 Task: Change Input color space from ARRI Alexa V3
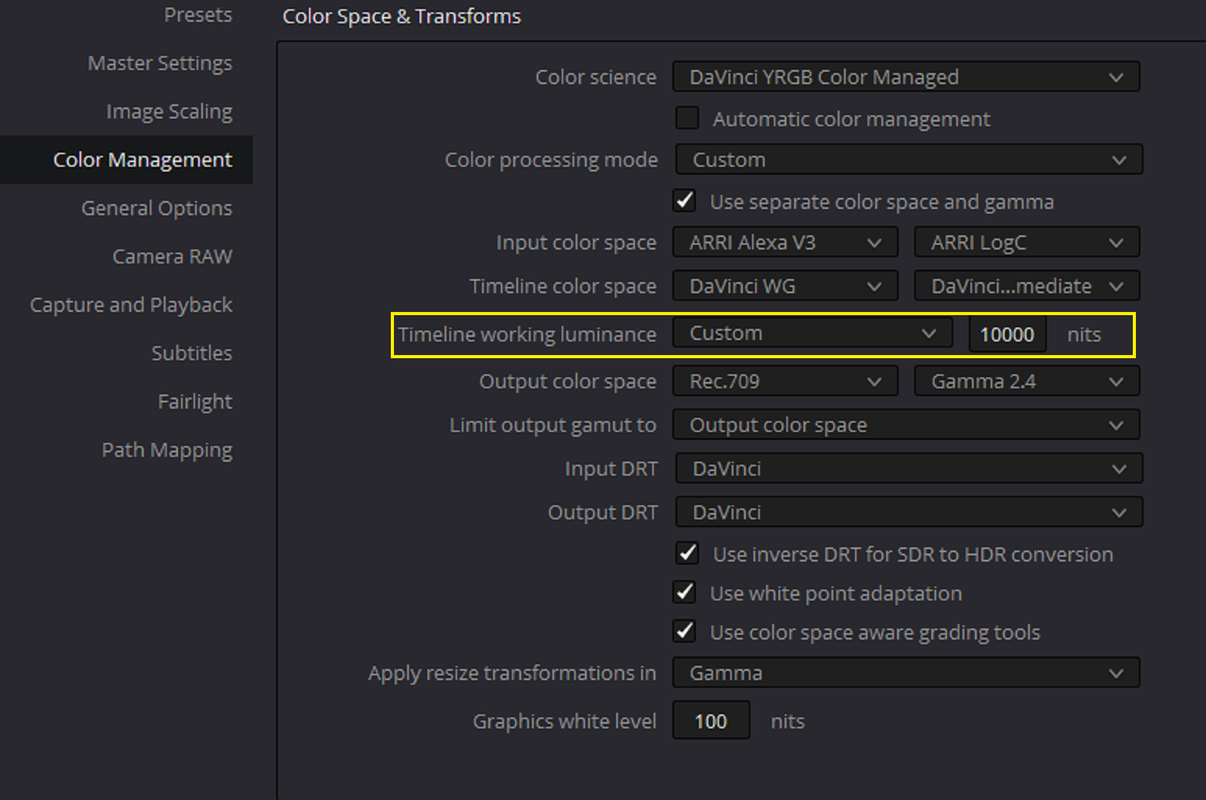tap(785, 242)
